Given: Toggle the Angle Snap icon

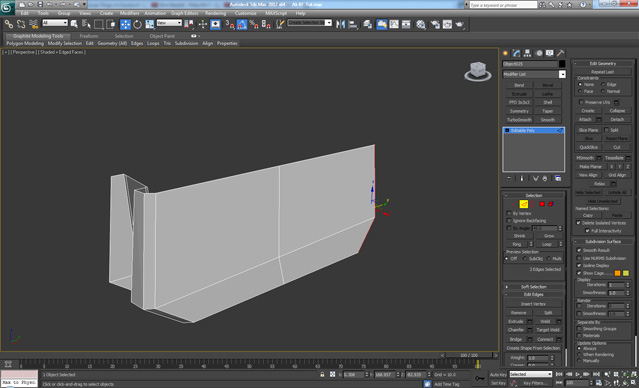Looking at the screenshot, I should coord(242,24).
